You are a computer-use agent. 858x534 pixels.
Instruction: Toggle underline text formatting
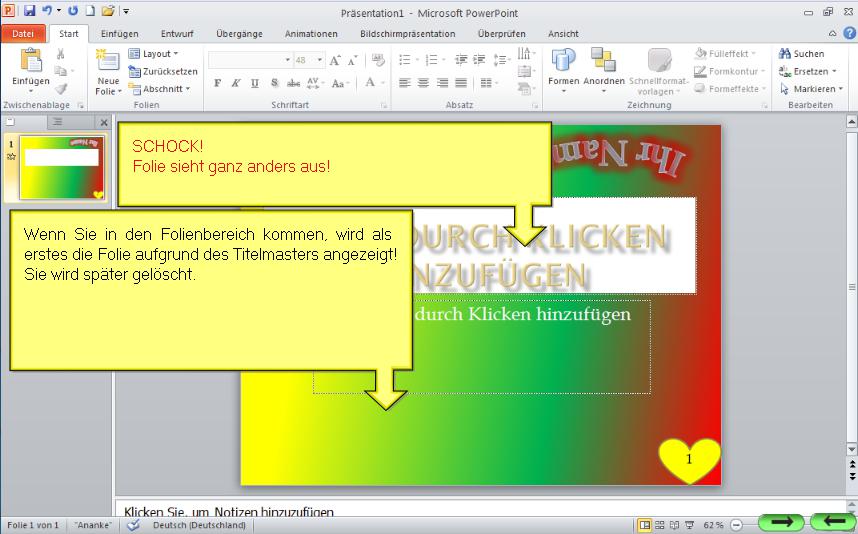click(x=255, y=83)
